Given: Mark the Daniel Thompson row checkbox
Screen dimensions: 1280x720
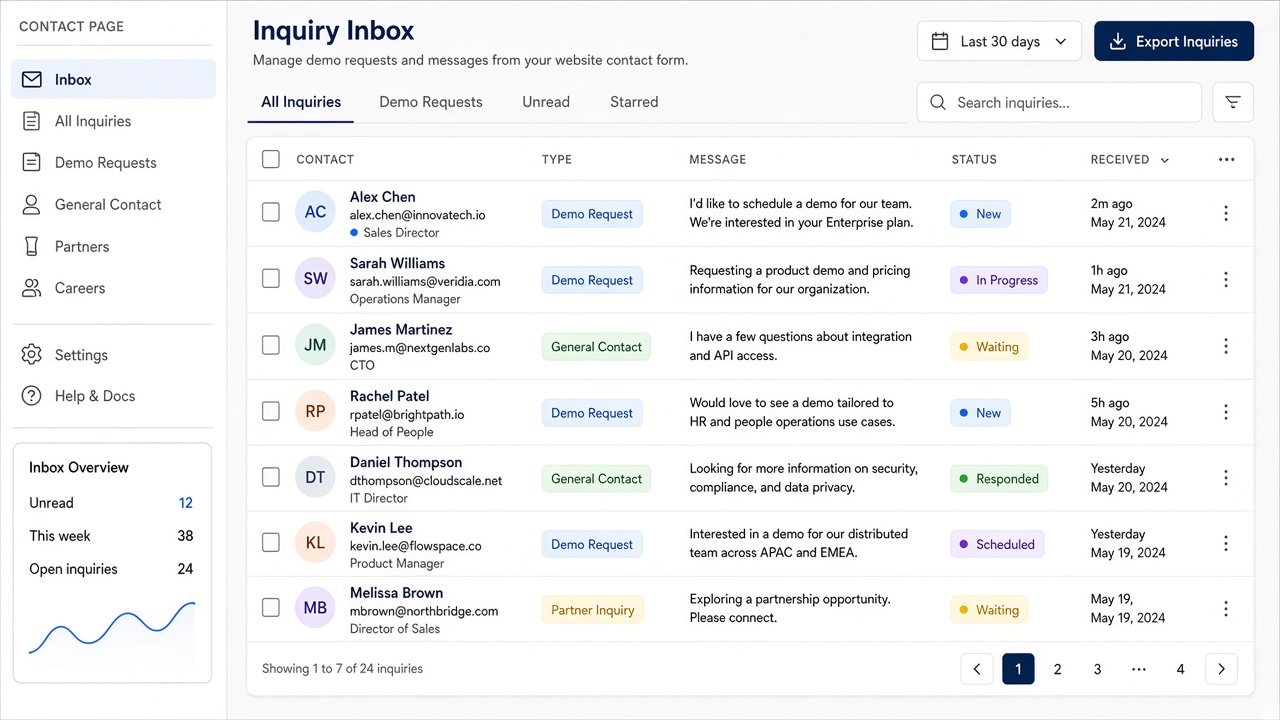Looking at the screenshot, I should click(x=271, y=477).
